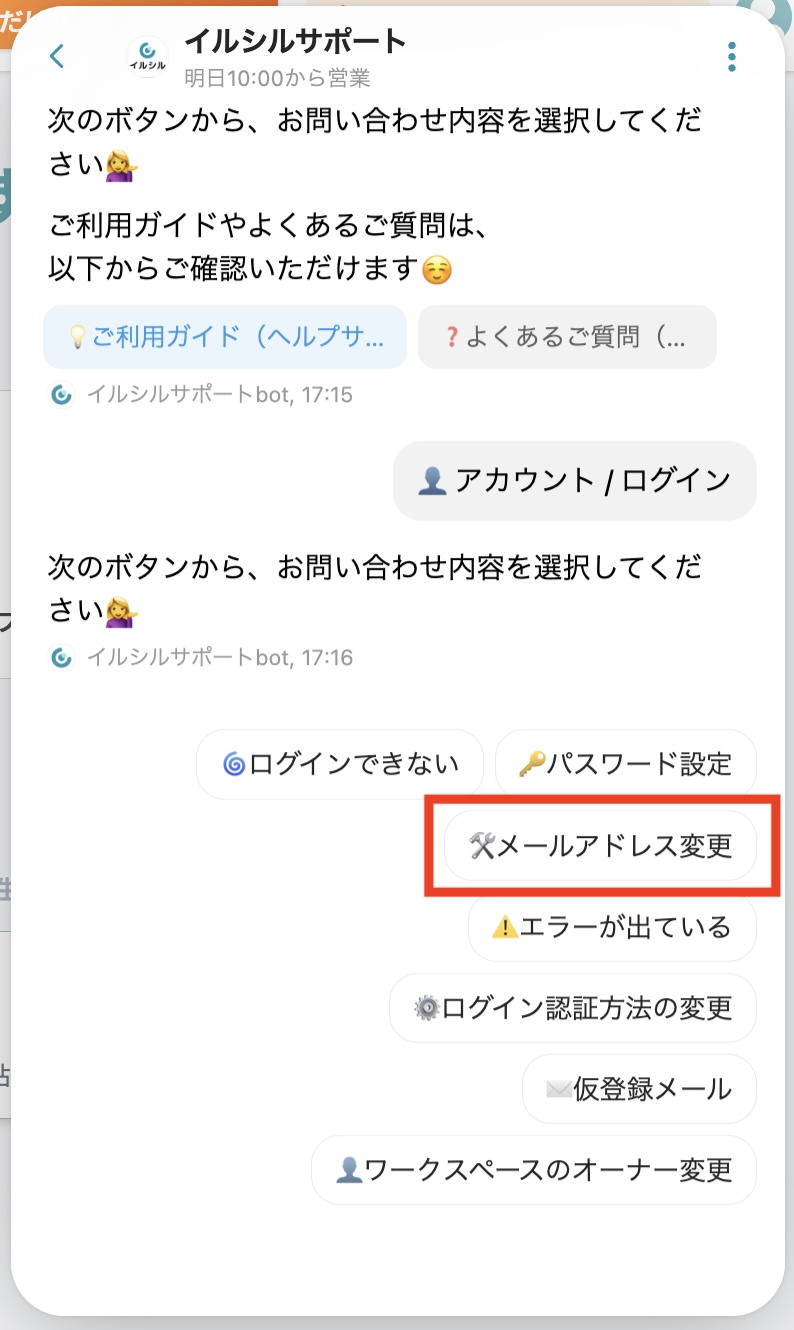Choose 仮登録メール option
The image size is (794, 1330).
[639, 1089]
